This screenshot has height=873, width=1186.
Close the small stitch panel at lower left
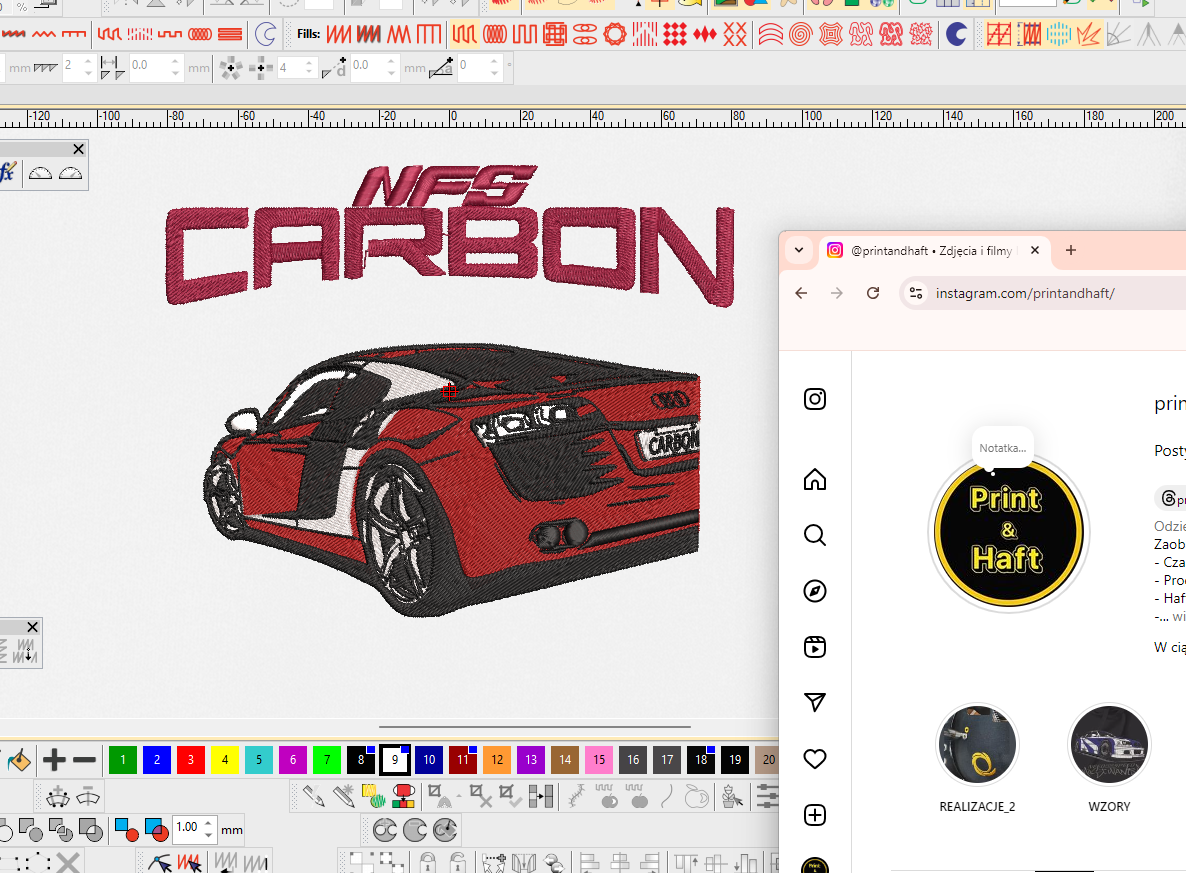click(x=33, y=627)
